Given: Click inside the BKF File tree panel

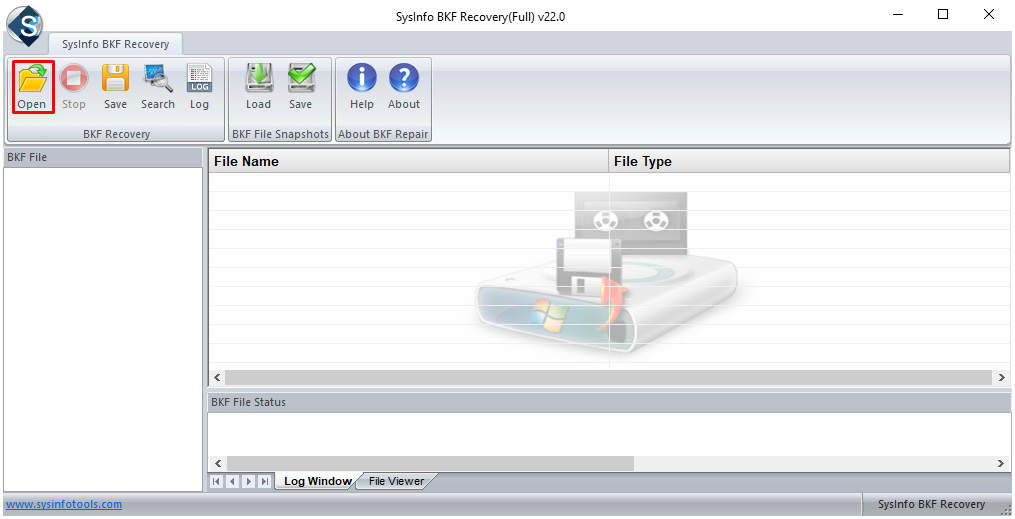Looking at the screenshot, I should click(x=103, y=329).
